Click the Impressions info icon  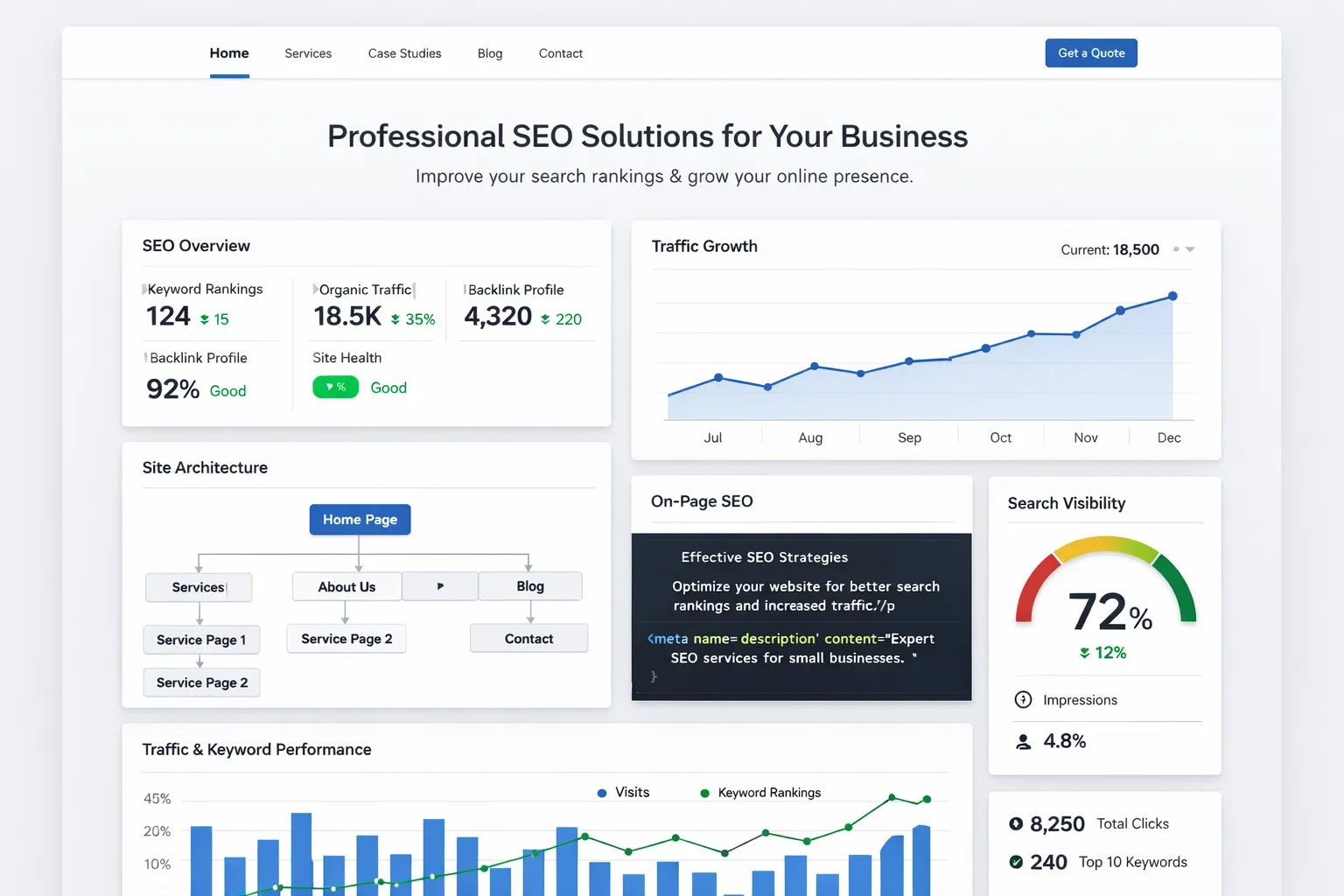click(1023, 699)
